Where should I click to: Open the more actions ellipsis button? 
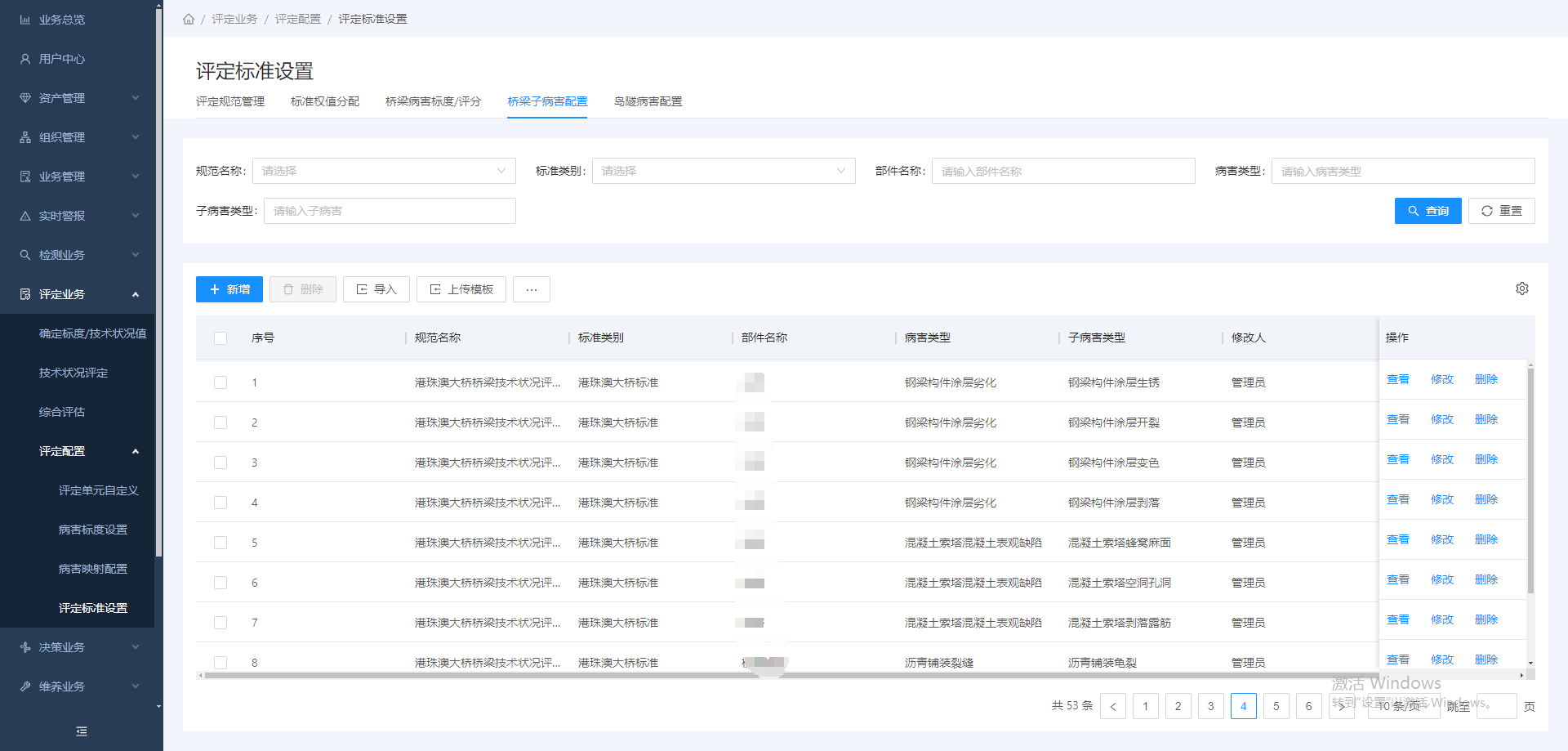[x=532, y=289]
